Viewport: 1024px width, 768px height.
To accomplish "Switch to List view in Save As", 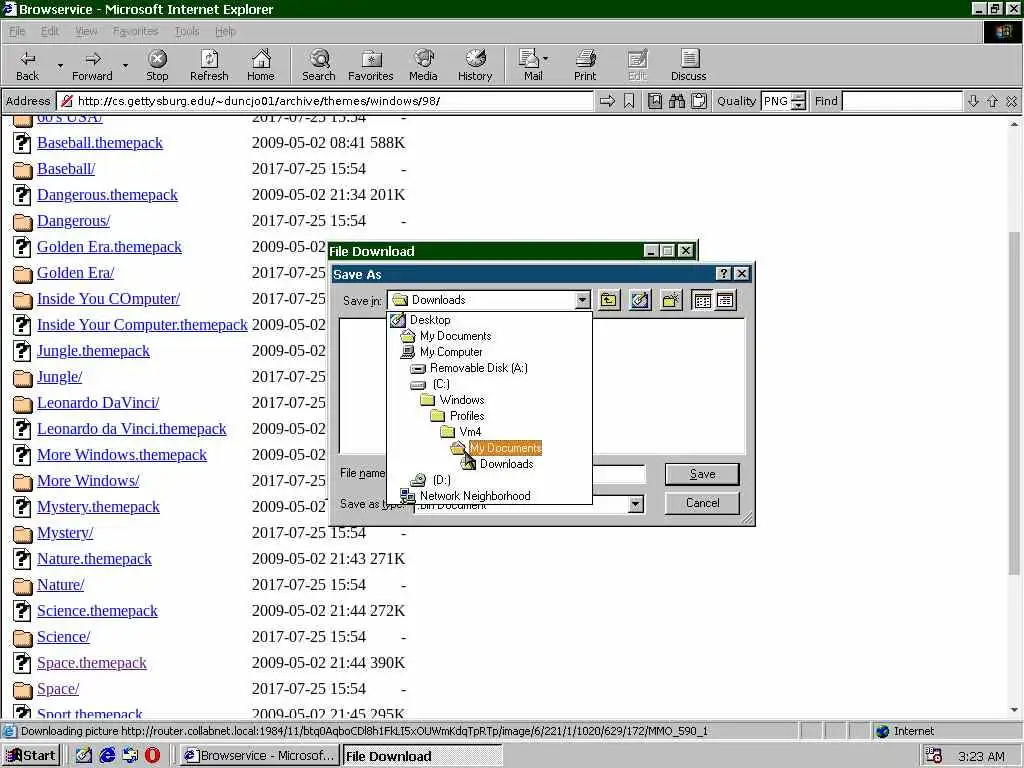I will 703,300.
